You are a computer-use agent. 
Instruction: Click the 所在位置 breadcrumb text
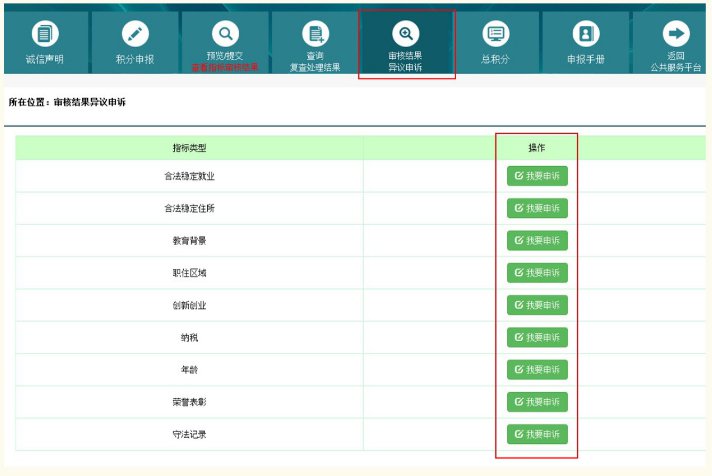67,102
